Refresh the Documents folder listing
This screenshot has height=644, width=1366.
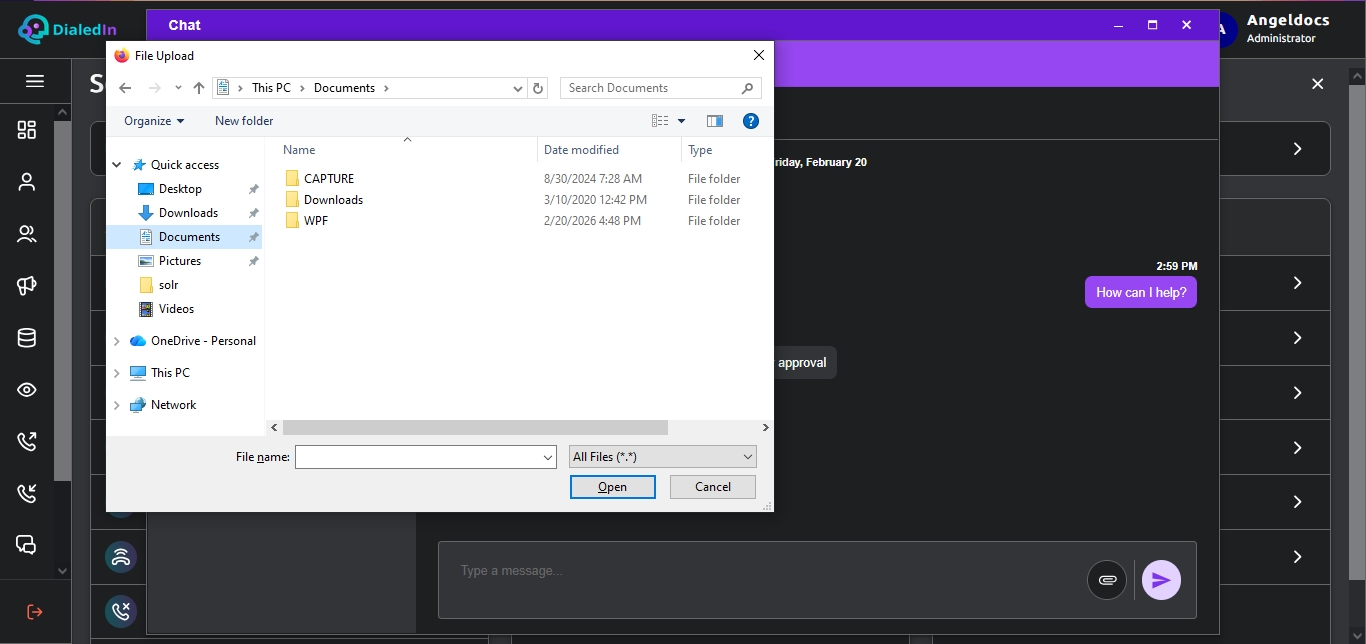pos(538,88)
